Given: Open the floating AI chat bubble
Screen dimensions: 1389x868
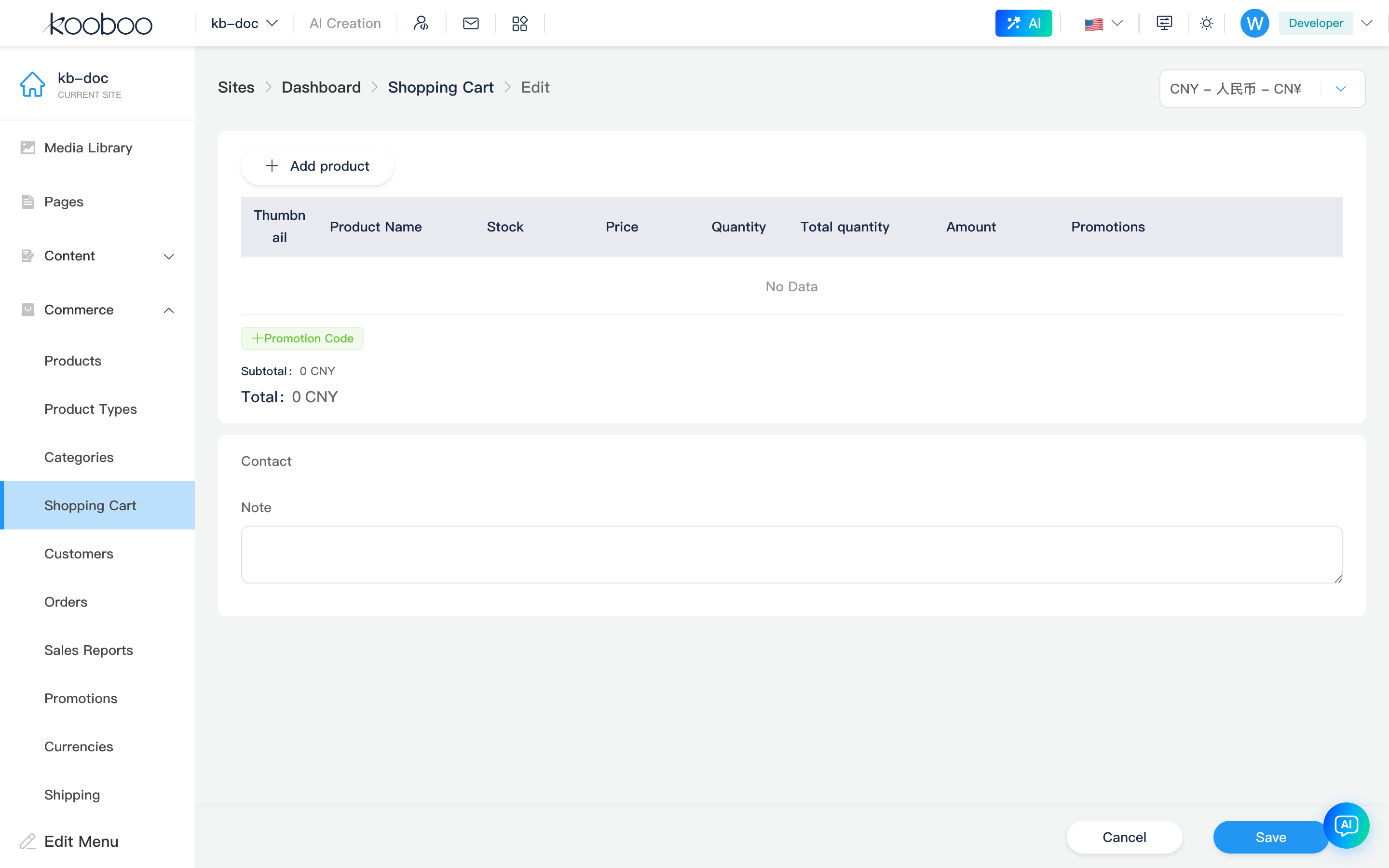Looking at the screenshot, I should [1346, 825].
